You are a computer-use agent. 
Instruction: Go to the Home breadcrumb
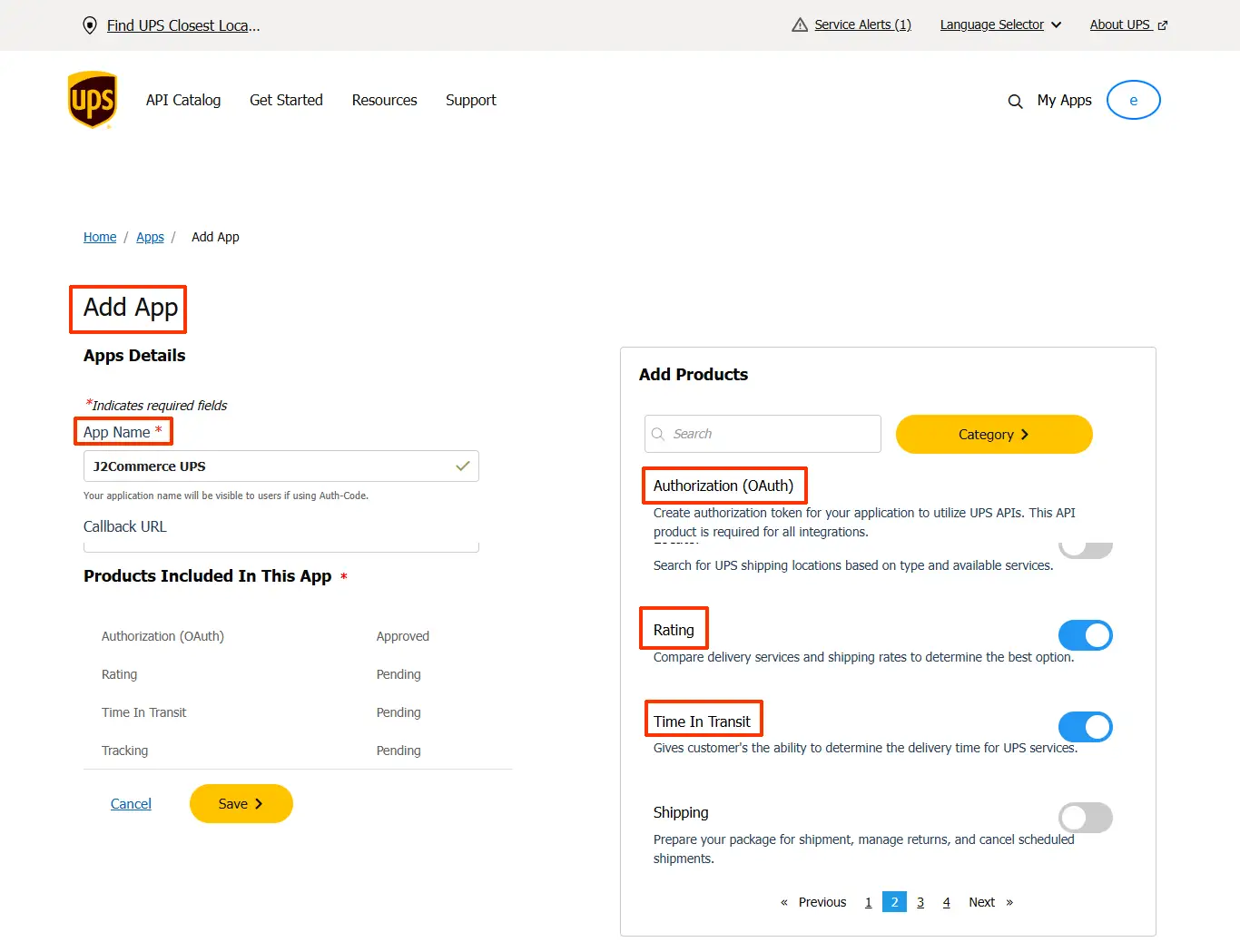click(100, 237)
